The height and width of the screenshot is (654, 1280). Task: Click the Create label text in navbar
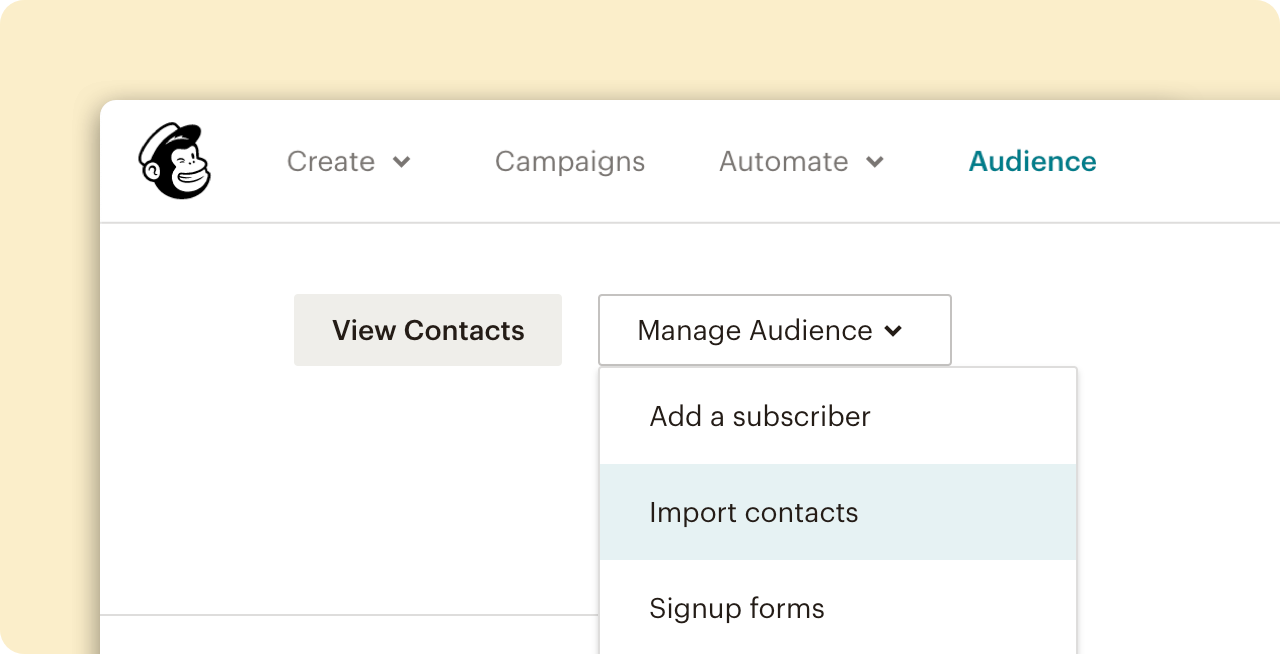pos(330,161)
